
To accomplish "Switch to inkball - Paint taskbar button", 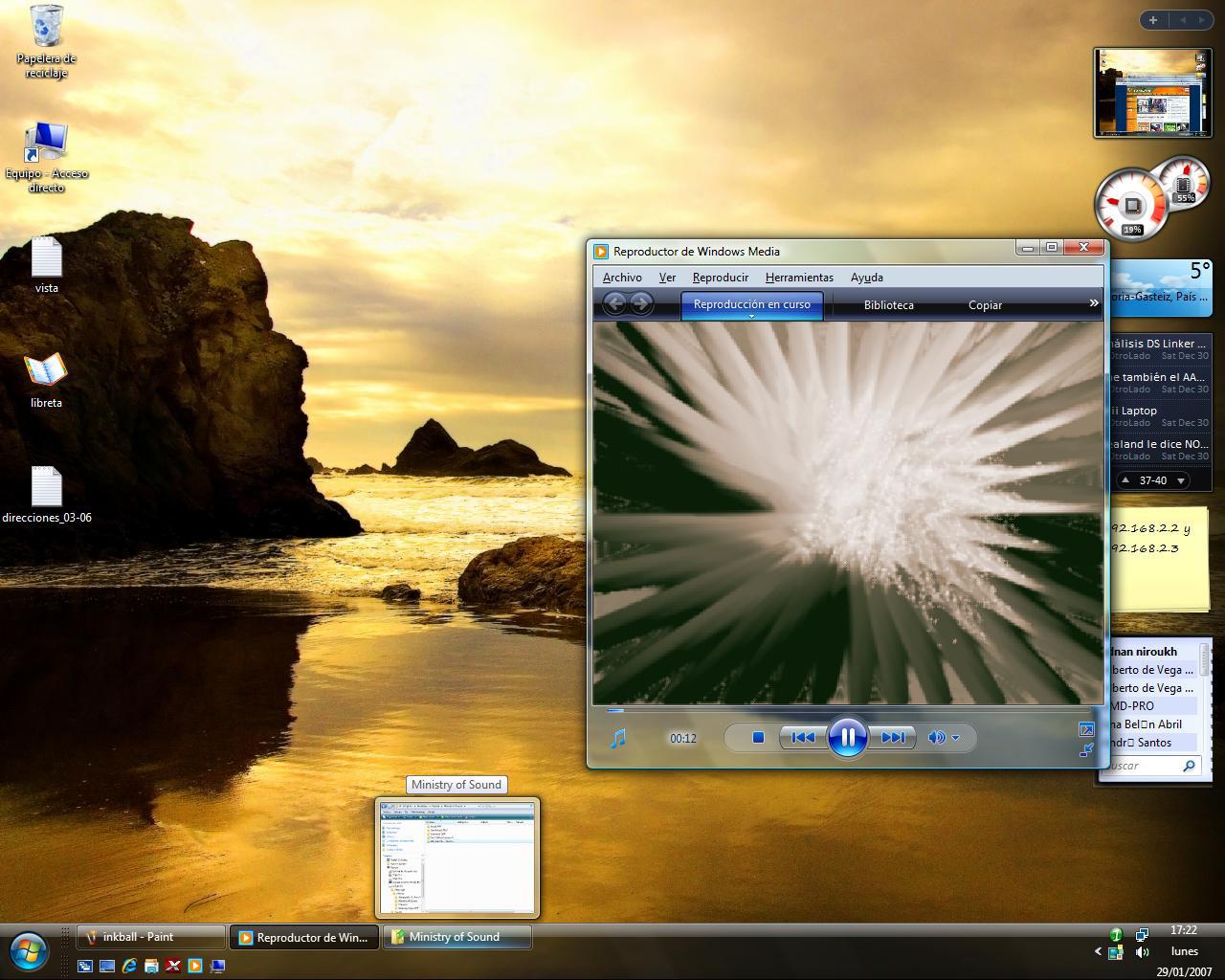I will (x=151, y=937).
